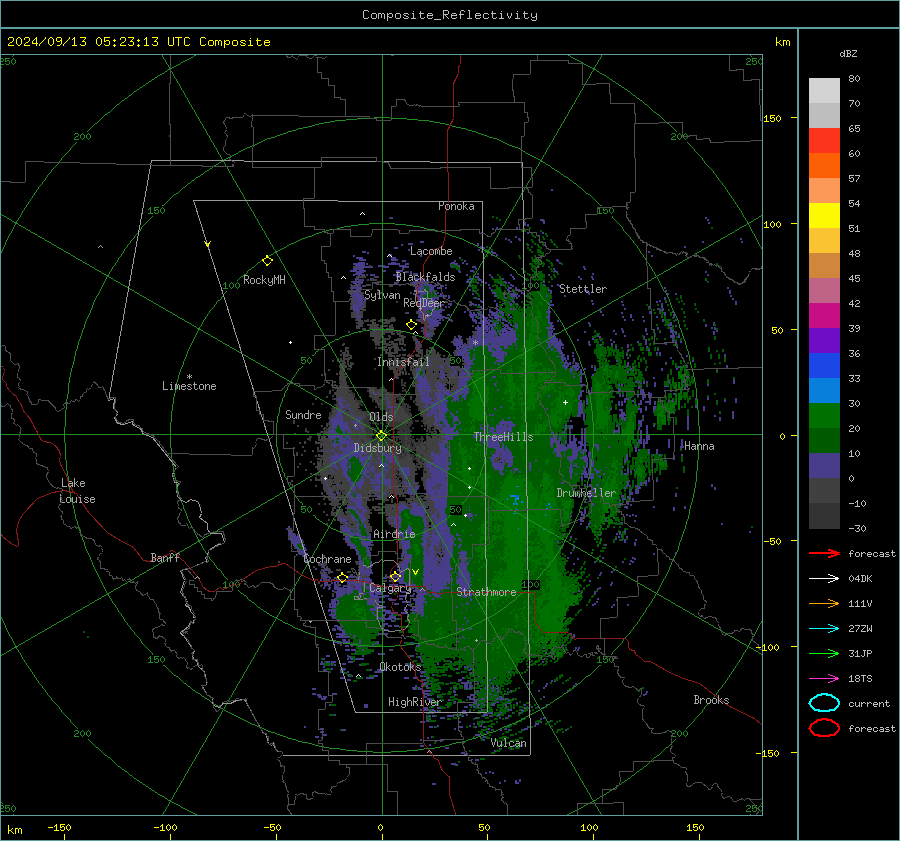Click the Lacombe city label
This screenshot has height=841, width=900.
pos(431,251)
